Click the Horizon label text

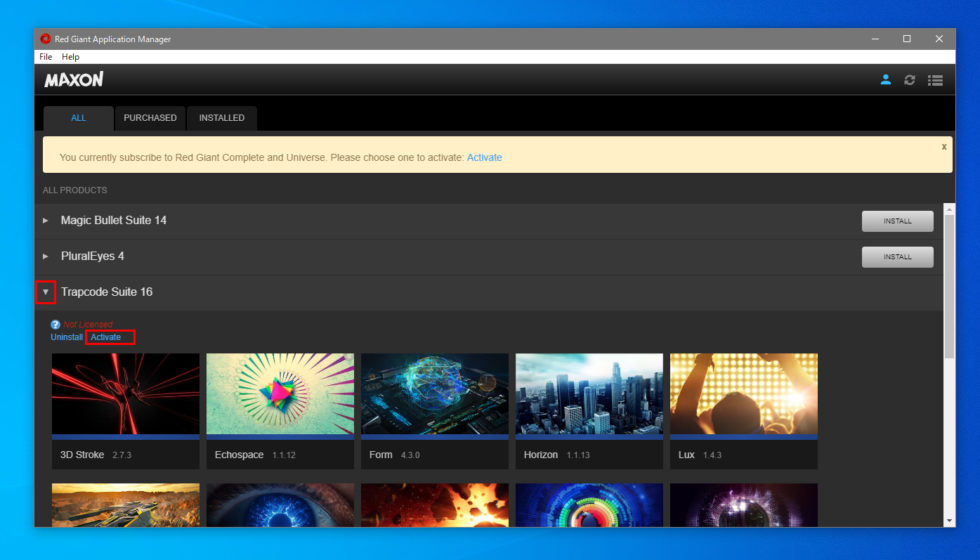(541, 455)
